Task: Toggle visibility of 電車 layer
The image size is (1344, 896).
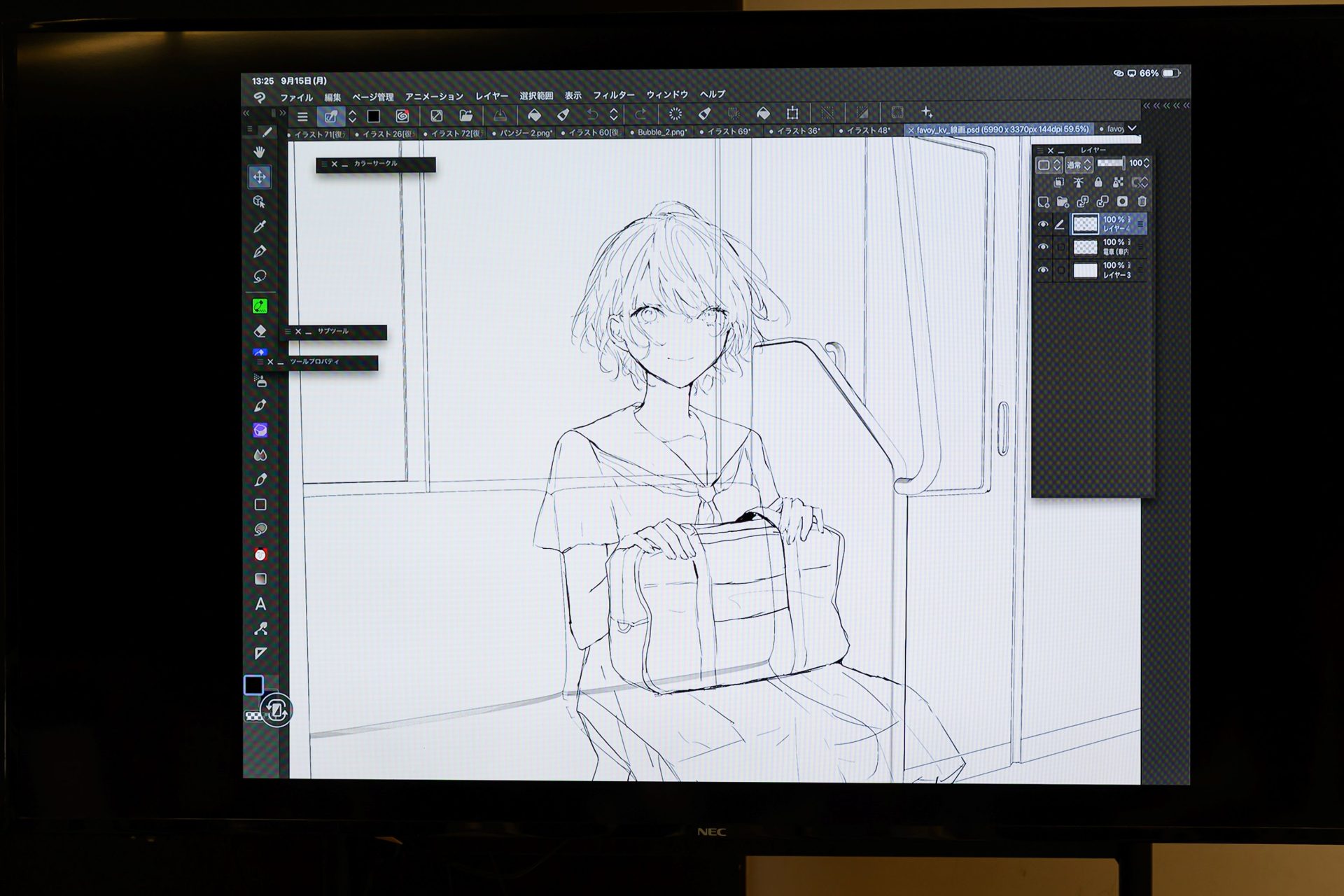Action: pos(1043,247)
